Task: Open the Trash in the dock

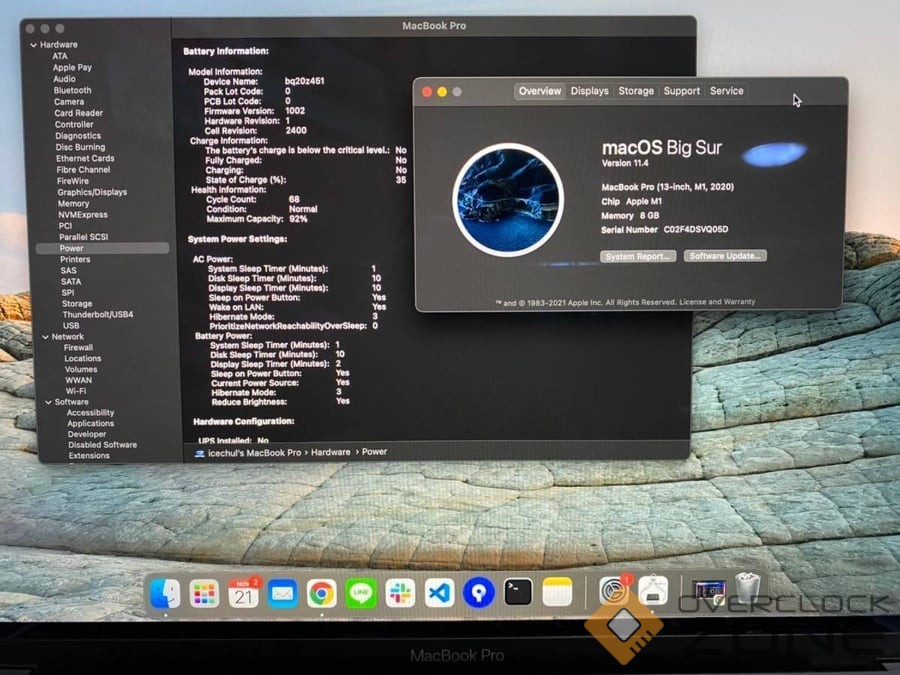Action: click(x=748, y=590)
